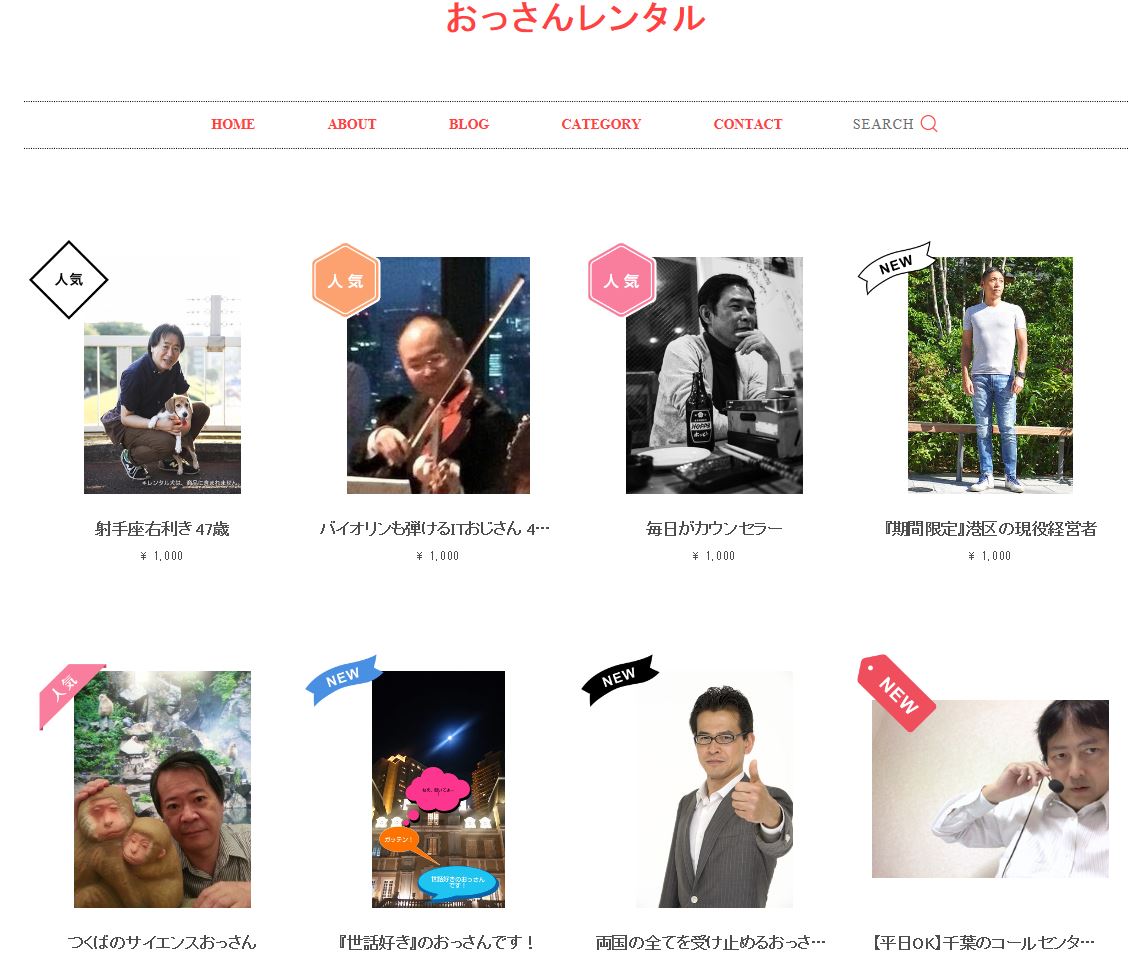Screen dimensions: 1148x954
Task: Select the thumbs-up businessman photo
Action: pyautogui.click(x=714, y=789)
